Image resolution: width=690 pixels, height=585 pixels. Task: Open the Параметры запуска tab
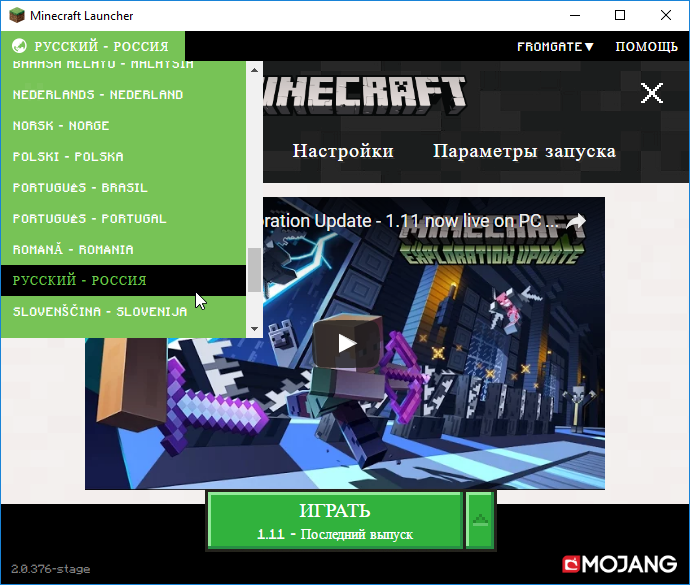(524, 151)
